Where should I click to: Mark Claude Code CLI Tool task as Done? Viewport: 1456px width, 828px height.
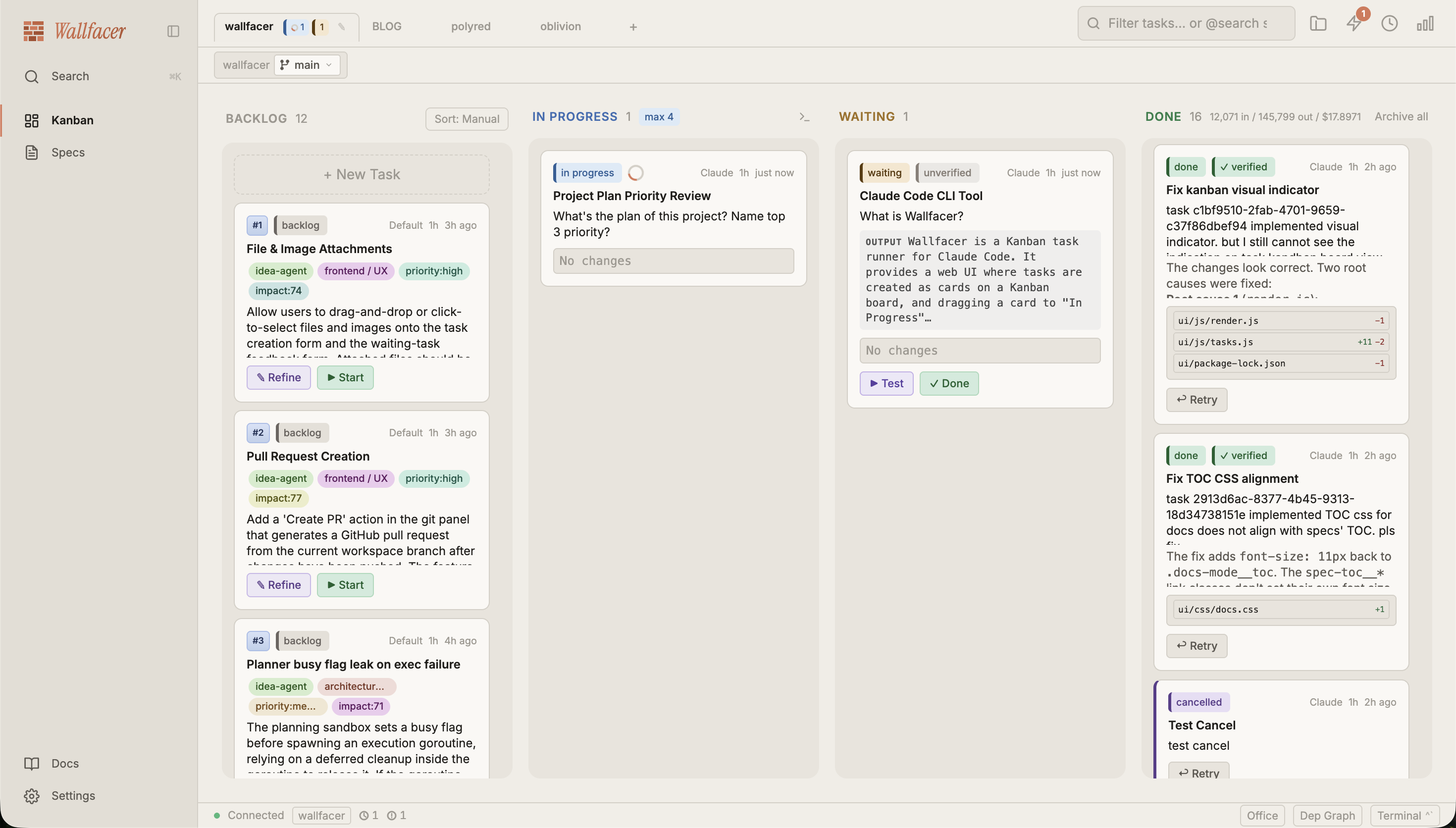click(948, 383)
